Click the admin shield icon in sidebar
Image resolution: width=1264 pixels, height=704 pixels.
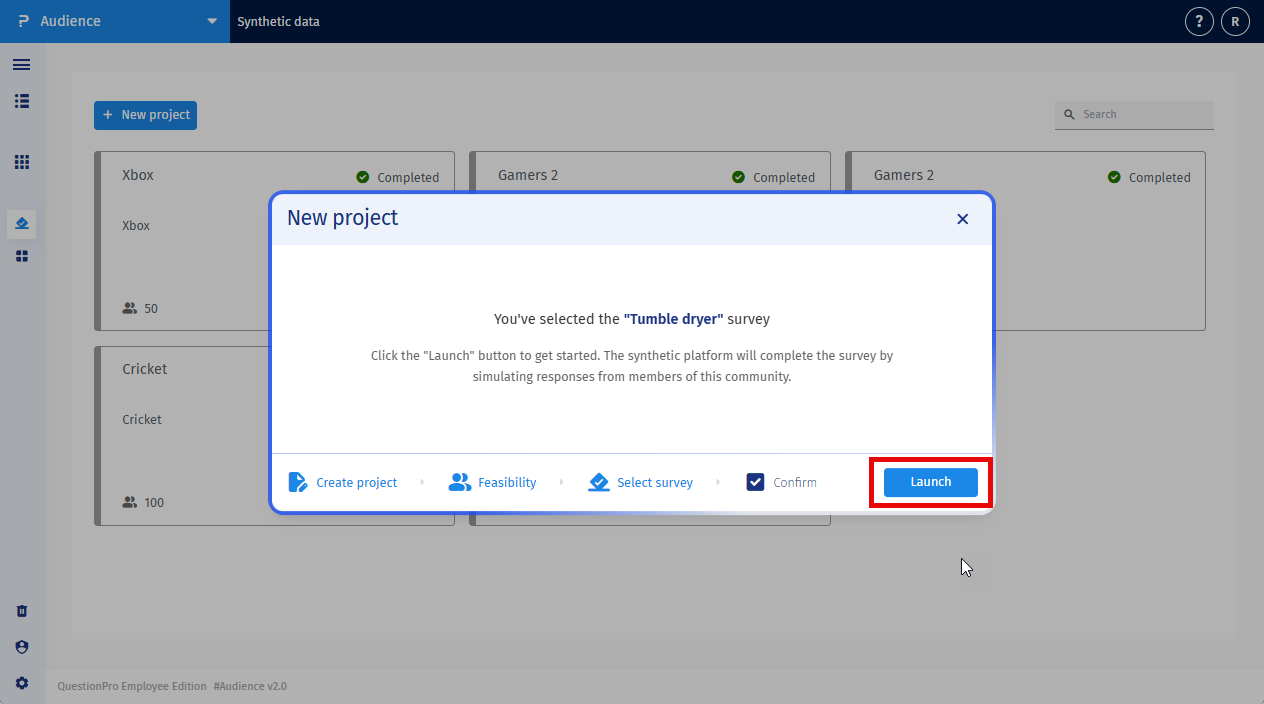coord(21,647)
